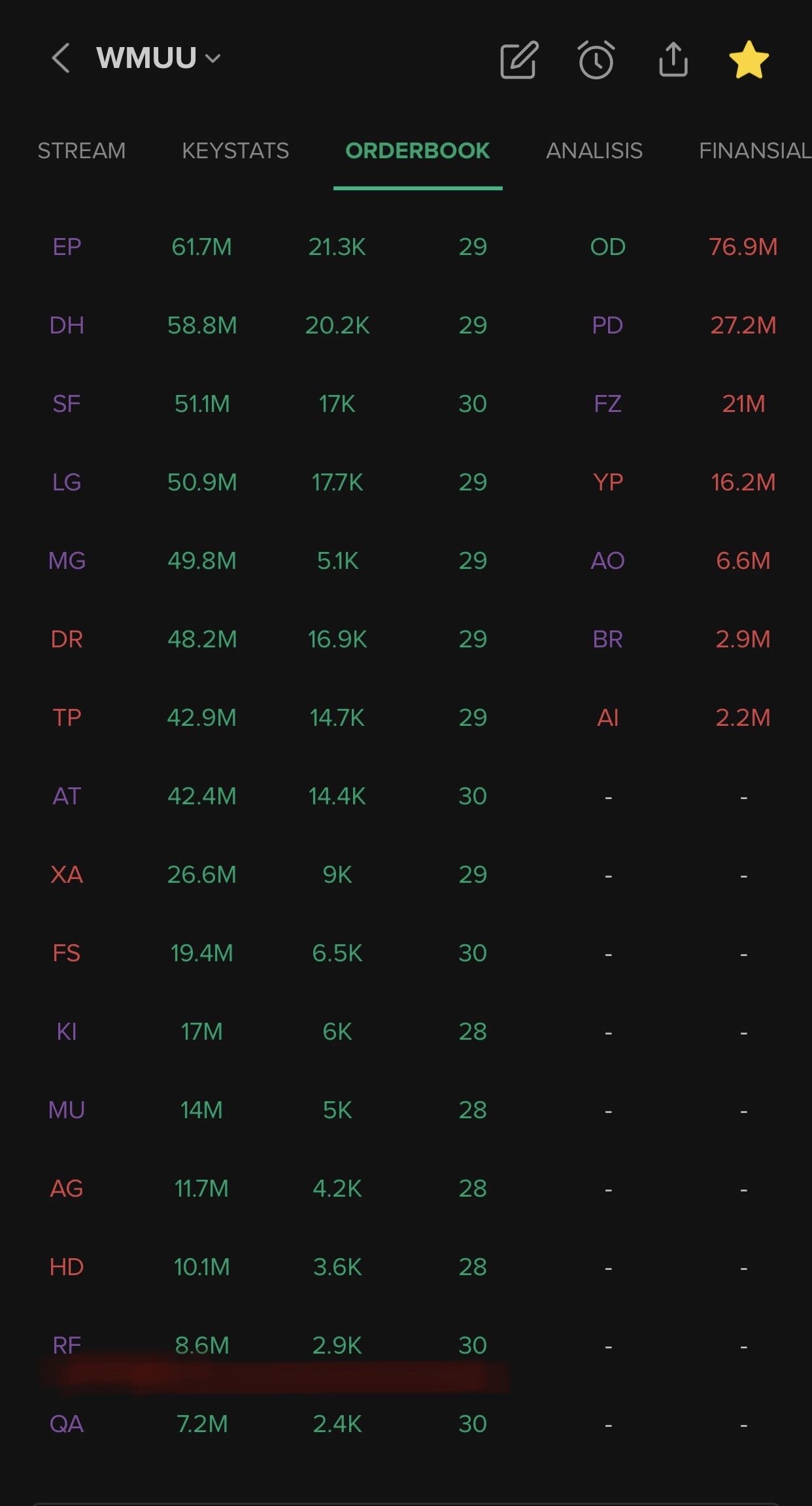Share WMUU using the share icon
The height and width of the screenshot is (1506, 812).
point(673,60)
